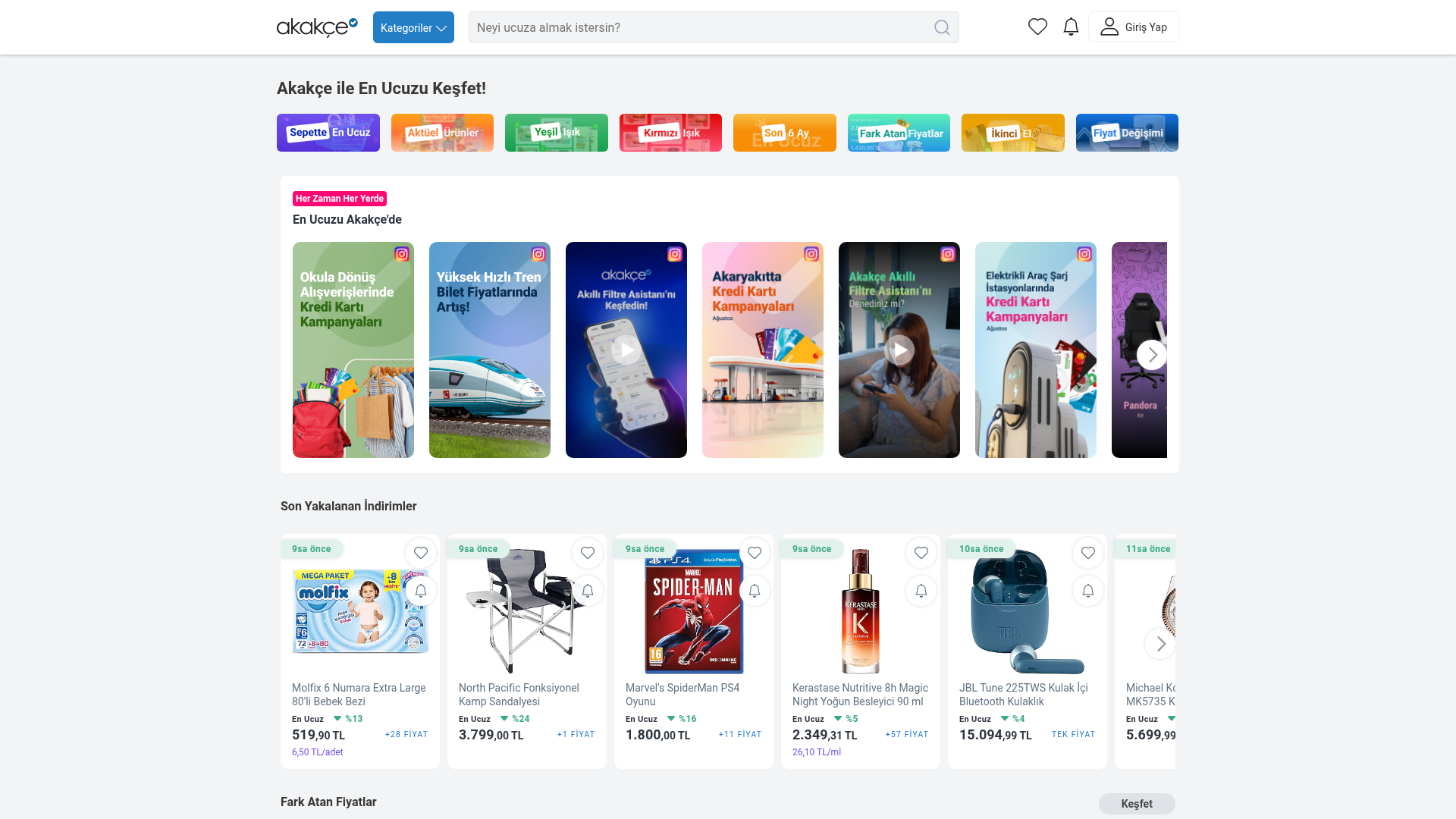
Task: Advance the story carousel with right arrow
Action: 1152,354
